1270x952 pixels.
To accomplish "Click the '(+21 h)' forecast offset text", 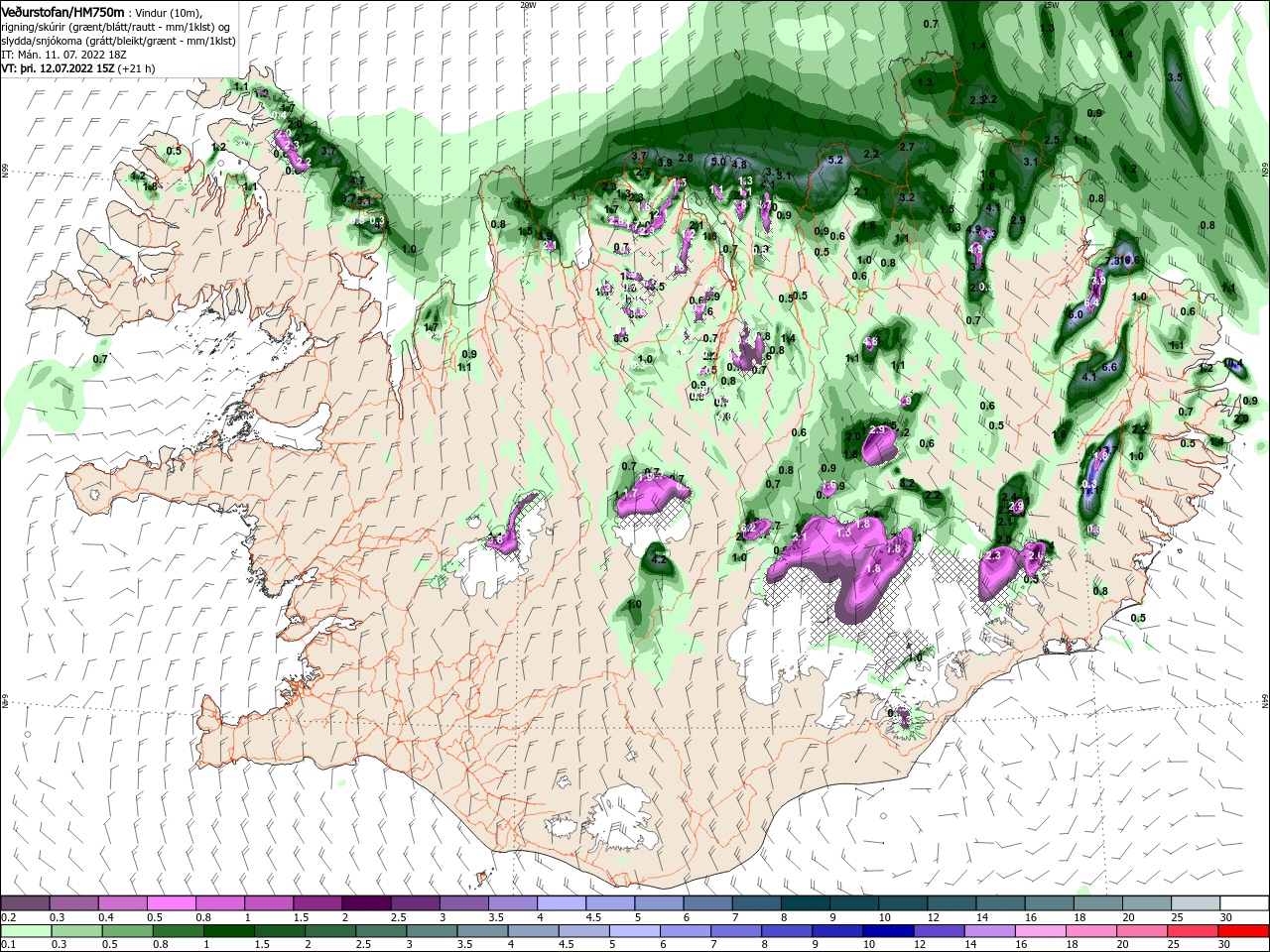I will (136, 68).
